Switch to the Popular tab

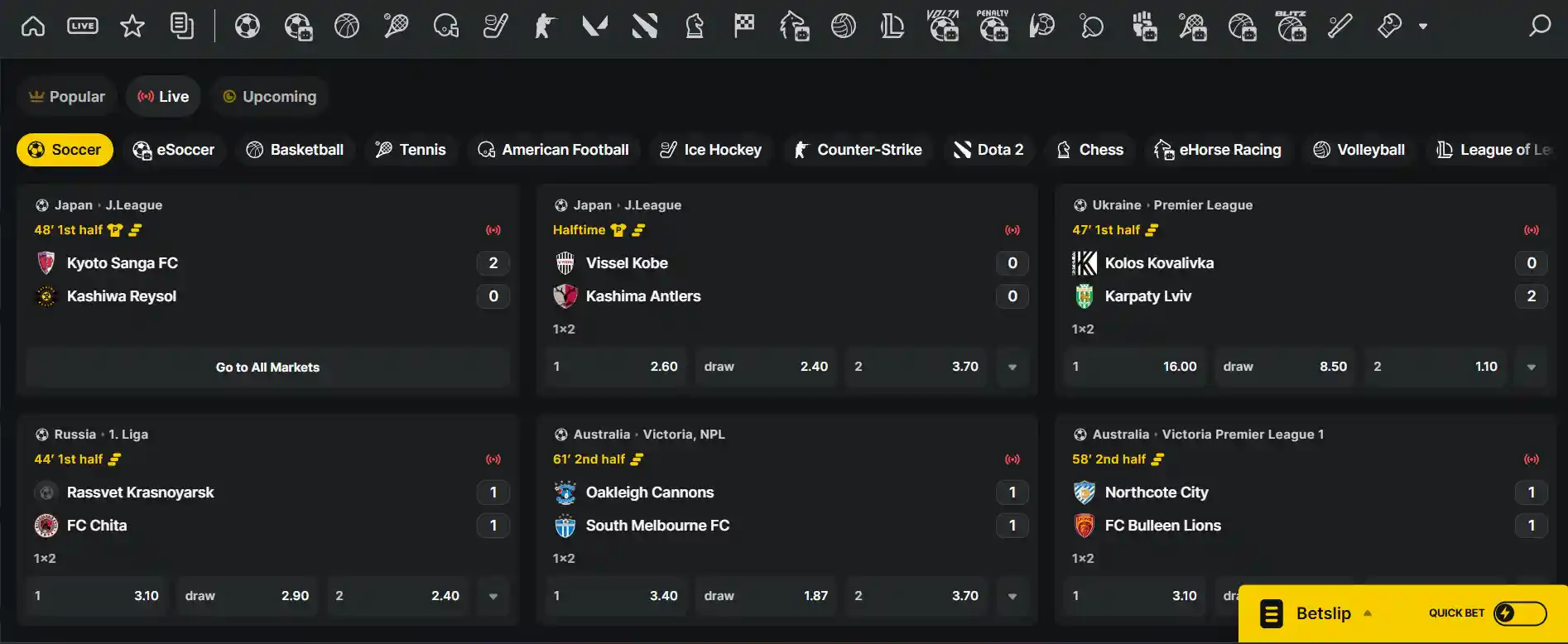click(x=67, y=97)
